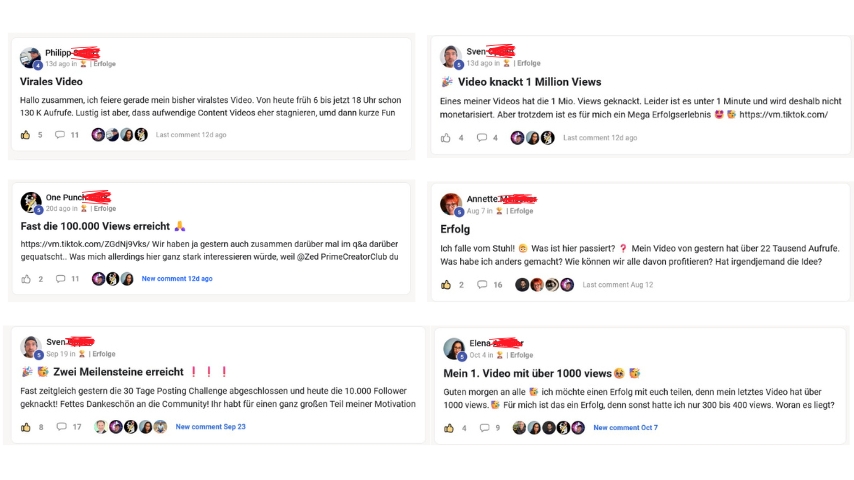The width and height of the screenshot is (854, 480).
Task: Open Philipp's profile avatar
Action: [30, 58]
